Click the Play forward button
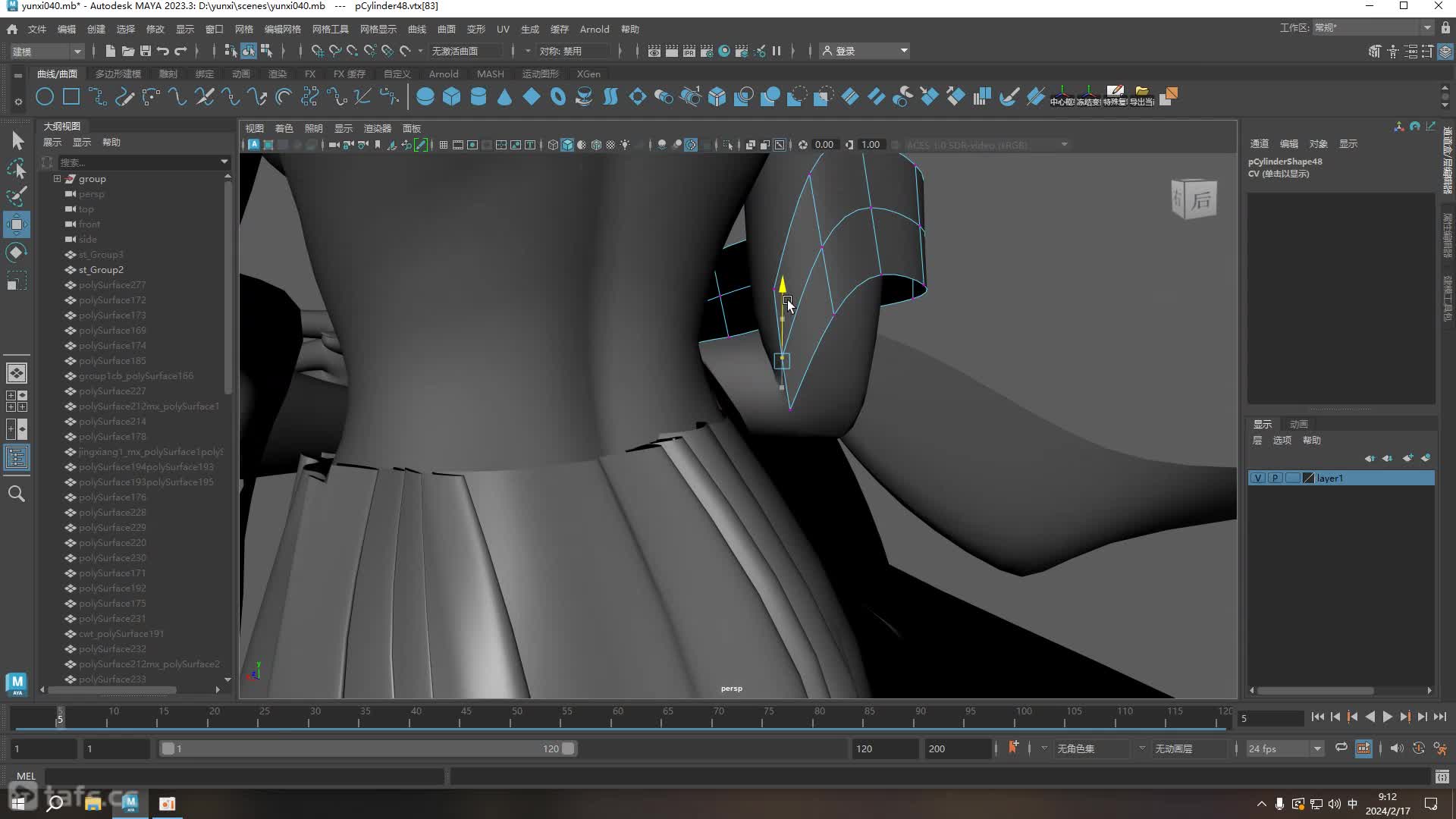 pos(1388,717)
